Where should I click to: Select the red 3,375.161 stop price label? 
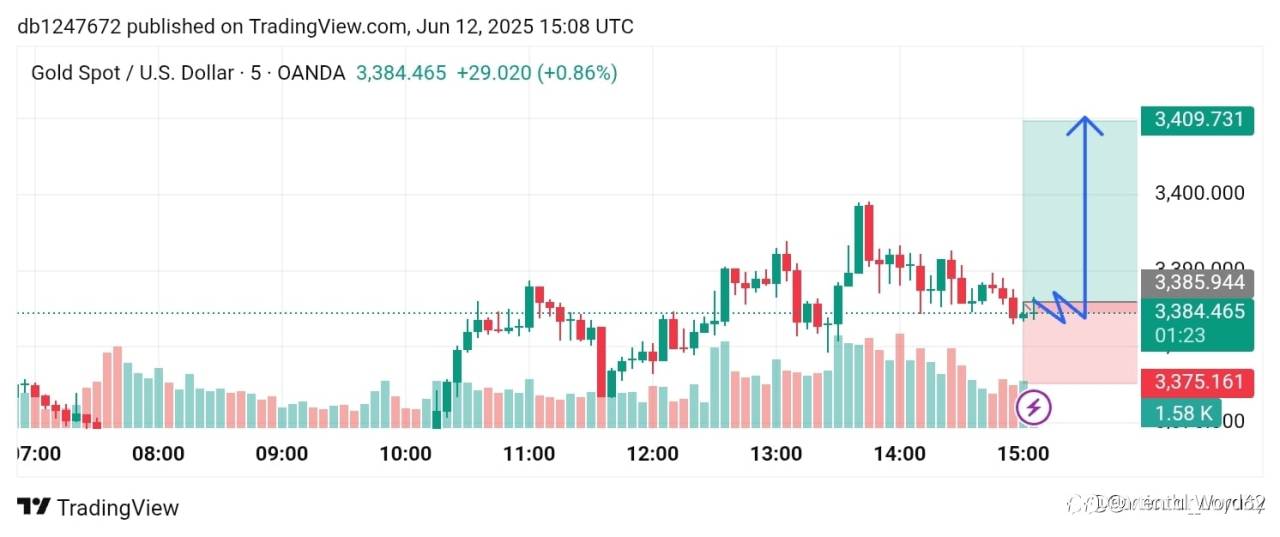tap(1198, 382)
